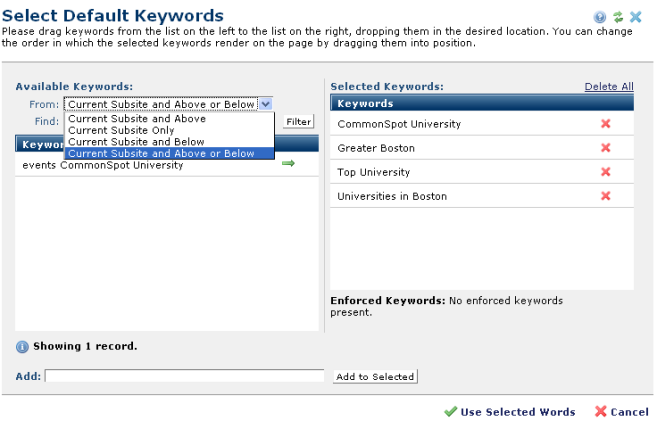Viewport: 657px width, 421px height.
Task: Select Current Subsite and Above or Below
Action: pos(161,153)
